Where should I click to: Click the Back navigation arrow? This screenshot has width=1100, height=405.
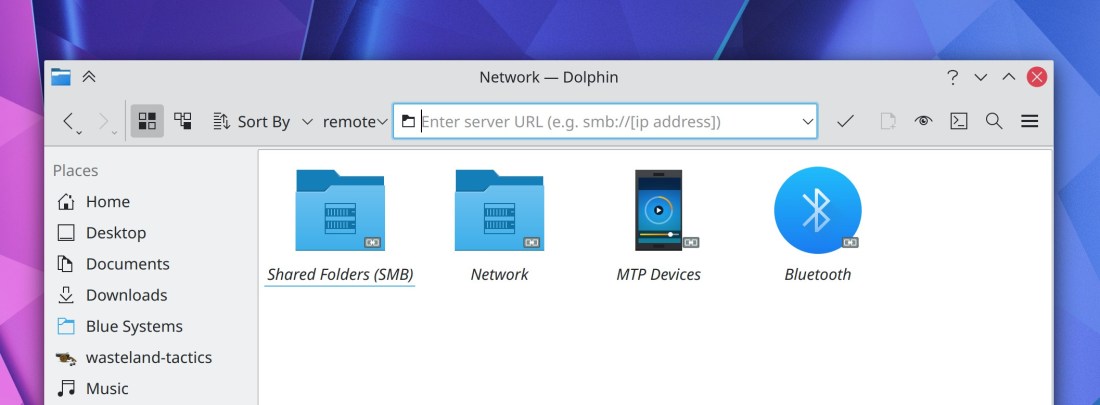click(69, 121)
